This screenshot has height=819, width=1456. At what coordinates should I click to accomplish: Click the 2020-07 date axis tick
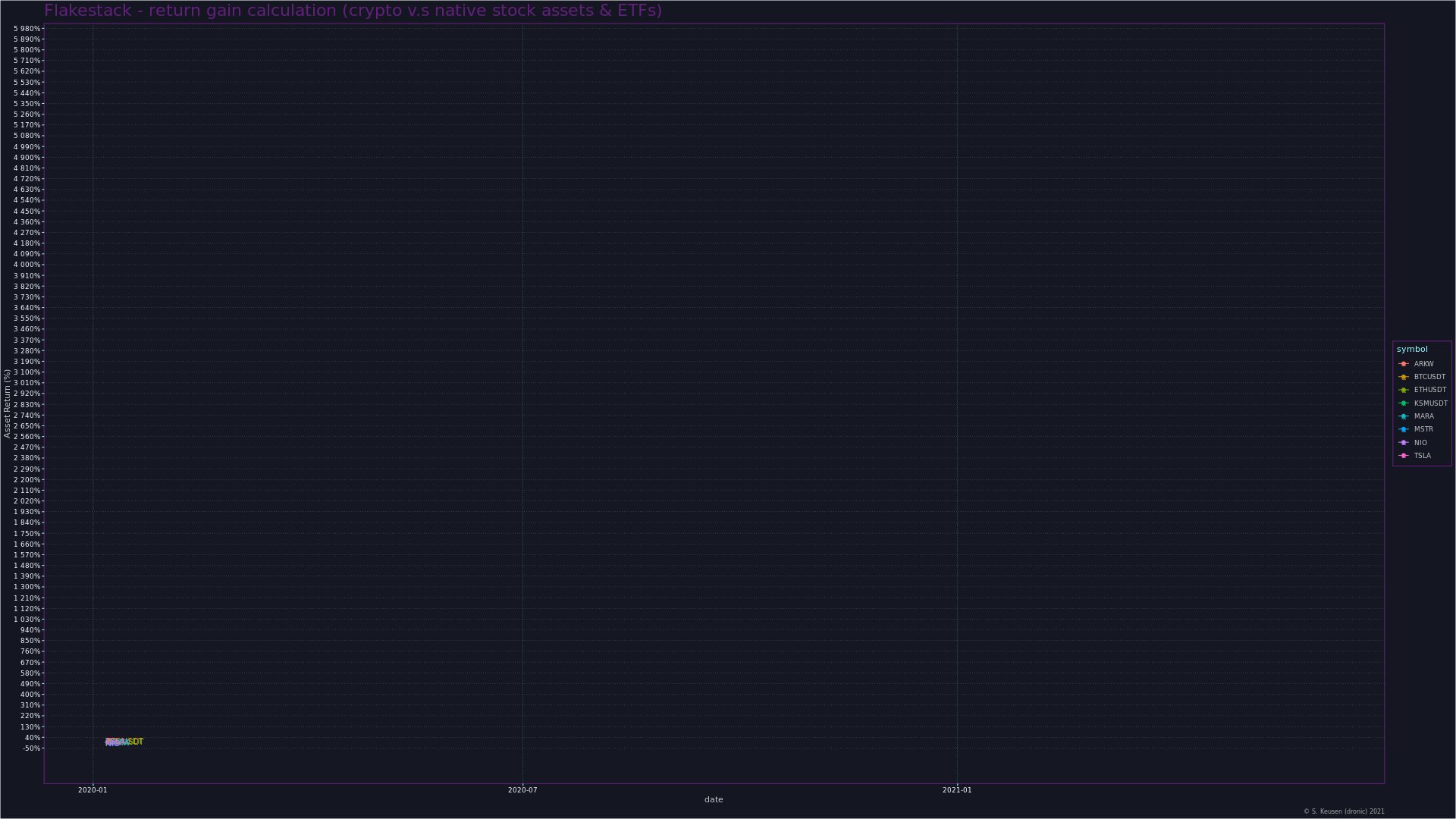point(522,790)
